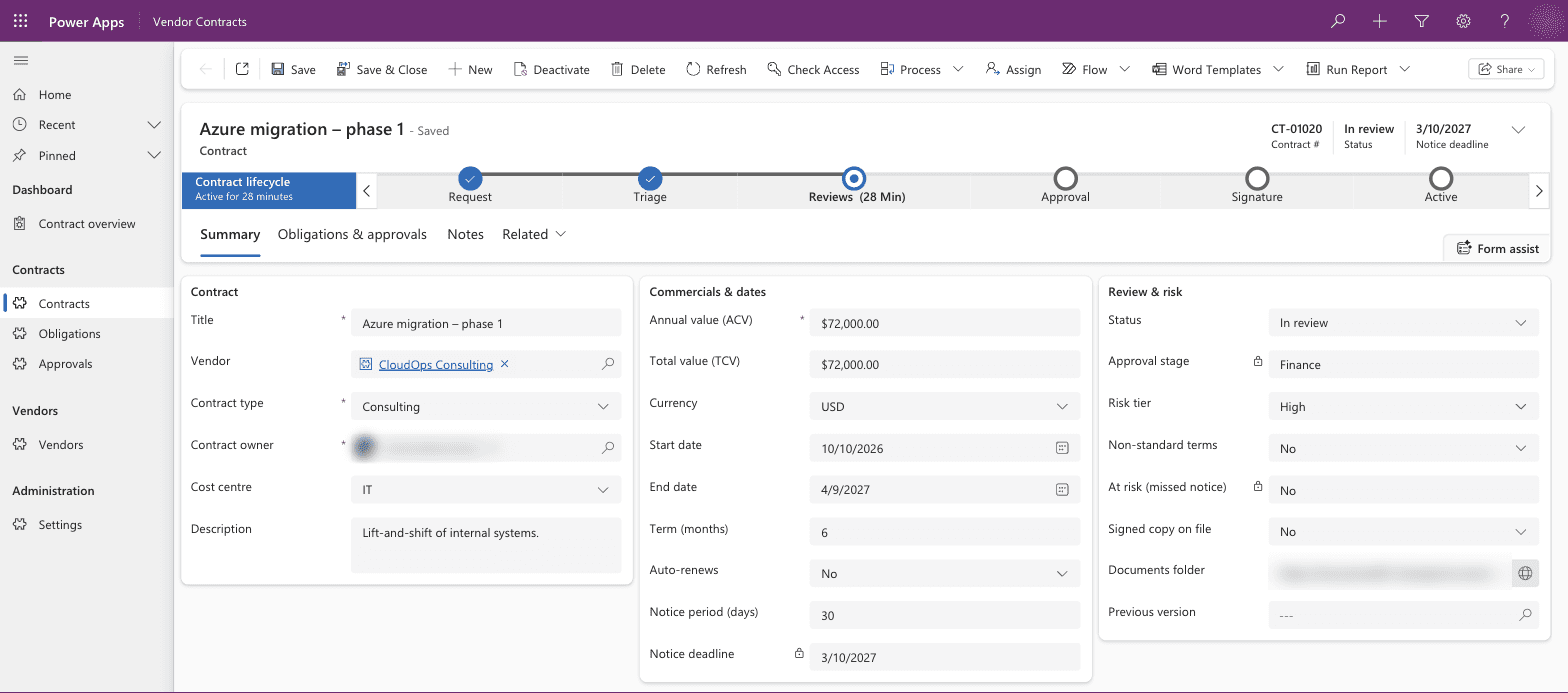Click the Share button
Viewport: 1568px width, 693px height.
(x=1506, y=69)
